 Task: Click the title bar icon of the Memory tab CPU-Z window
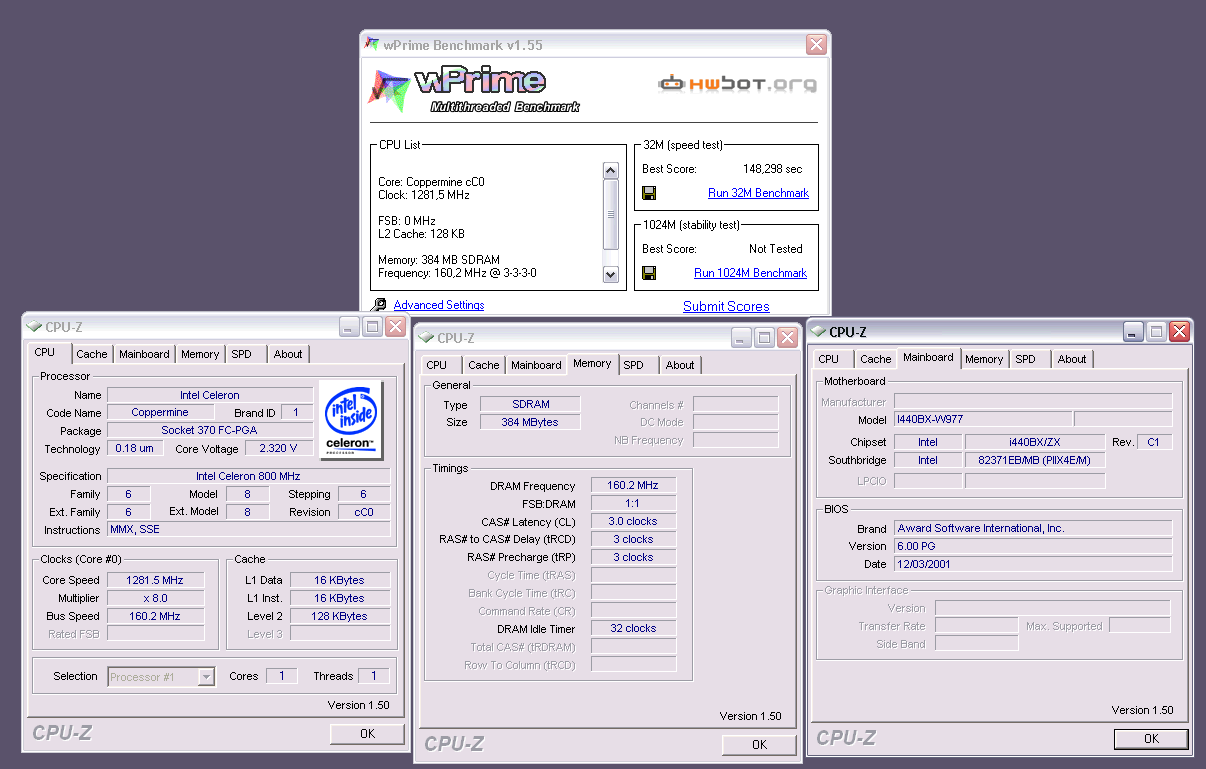click(426, 337)
